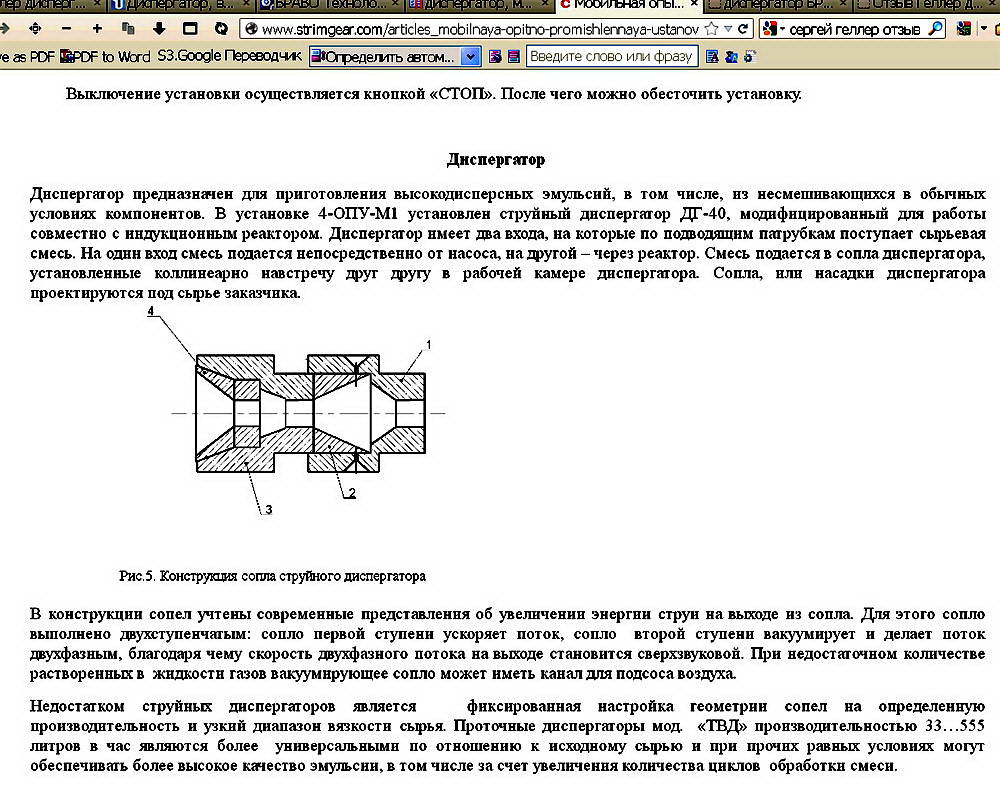Image resolution: width=1000 pixels, height=799 pixels.
Task: Click the striped list translator toolbar icon
Action: 513,57
